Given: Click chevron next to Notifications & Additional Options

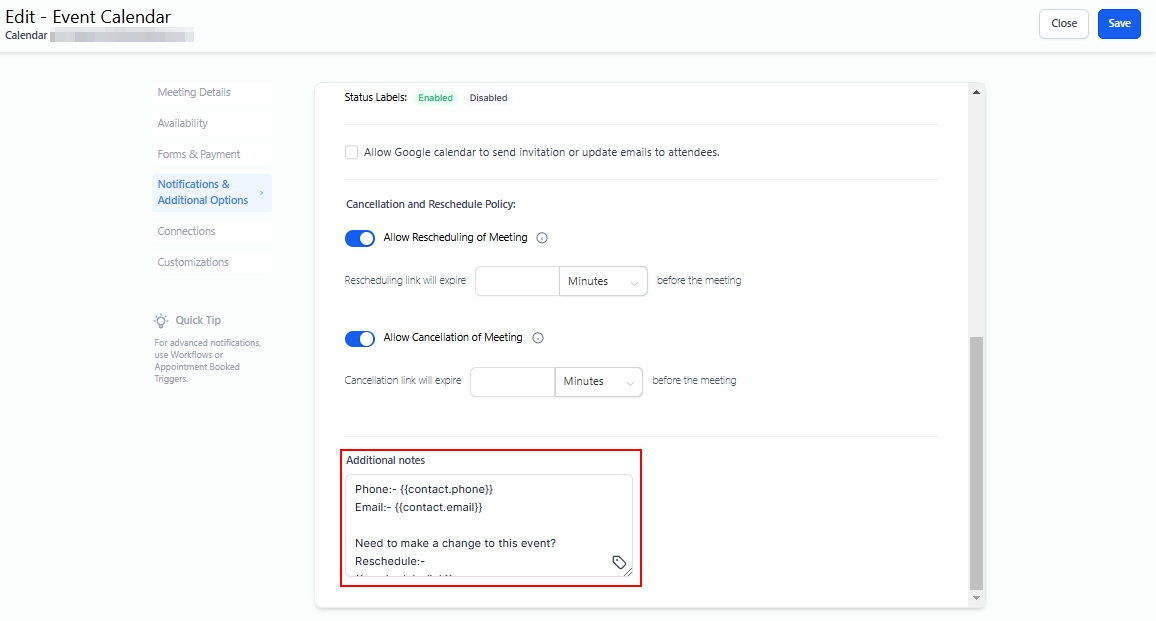Looking at the screenshot, I should (x=262, y=192).
